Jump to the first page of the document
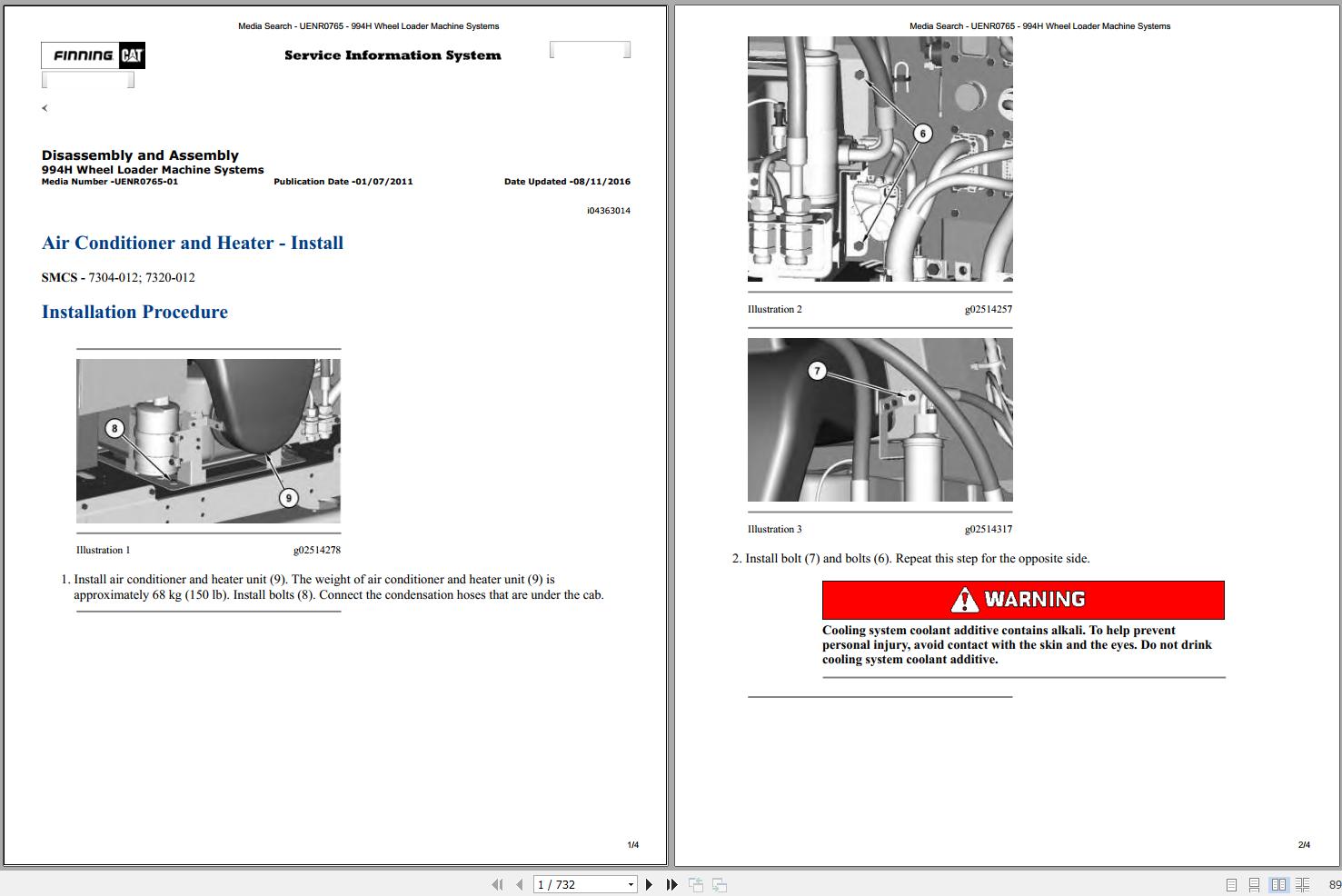The image size is (1342, 896). [498, 883]
